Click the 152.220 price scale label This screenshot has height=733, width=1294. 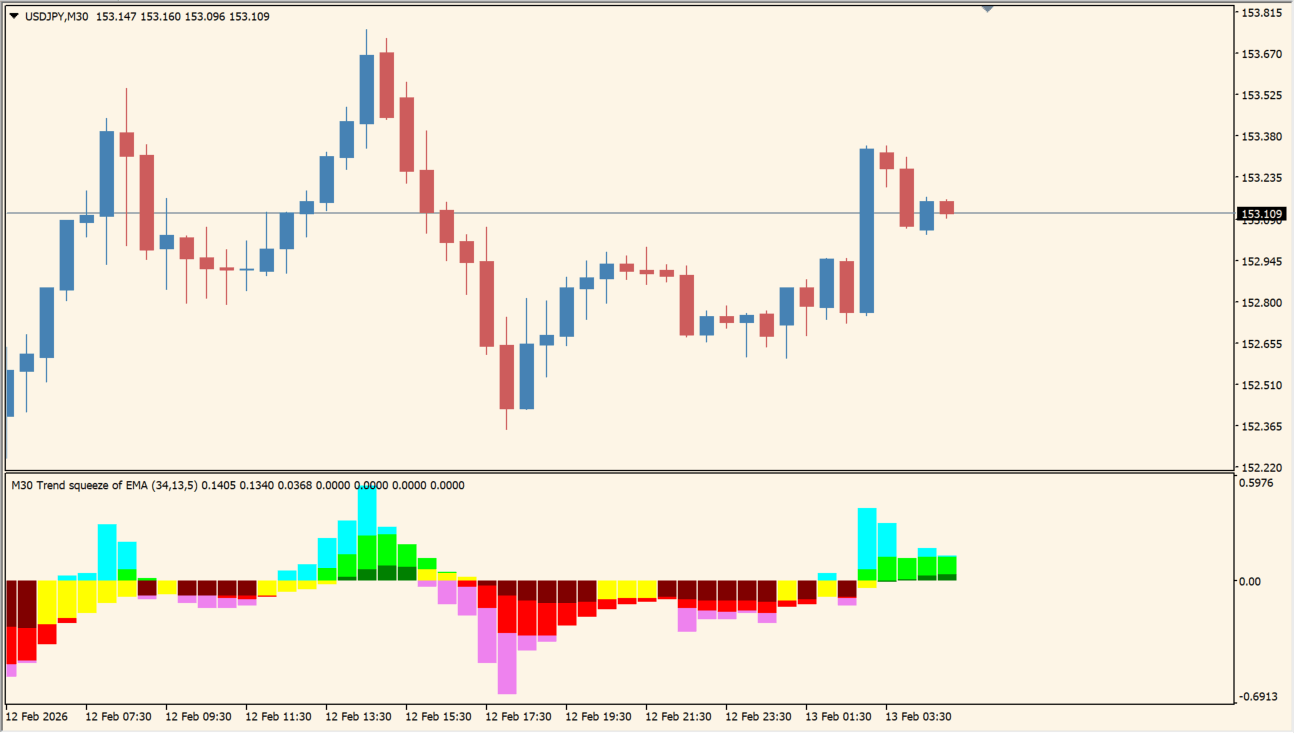pyautogui.click(x=1261, y=468)
